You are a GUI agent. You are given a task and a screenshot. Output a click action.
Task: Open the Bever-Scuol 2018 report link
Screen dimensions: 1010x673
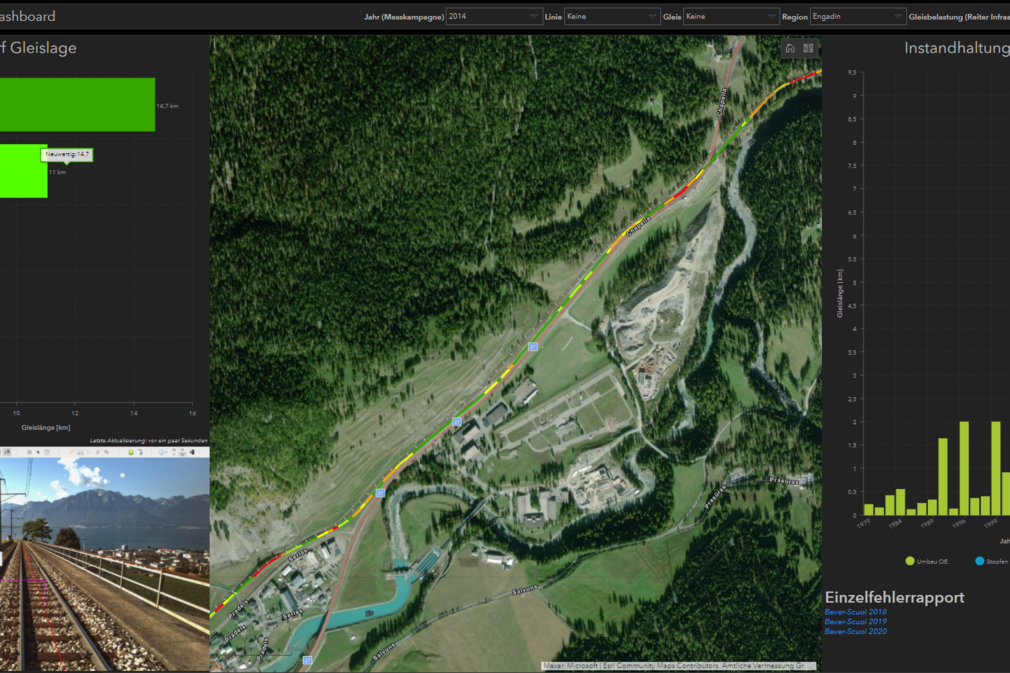click(855, 612)
